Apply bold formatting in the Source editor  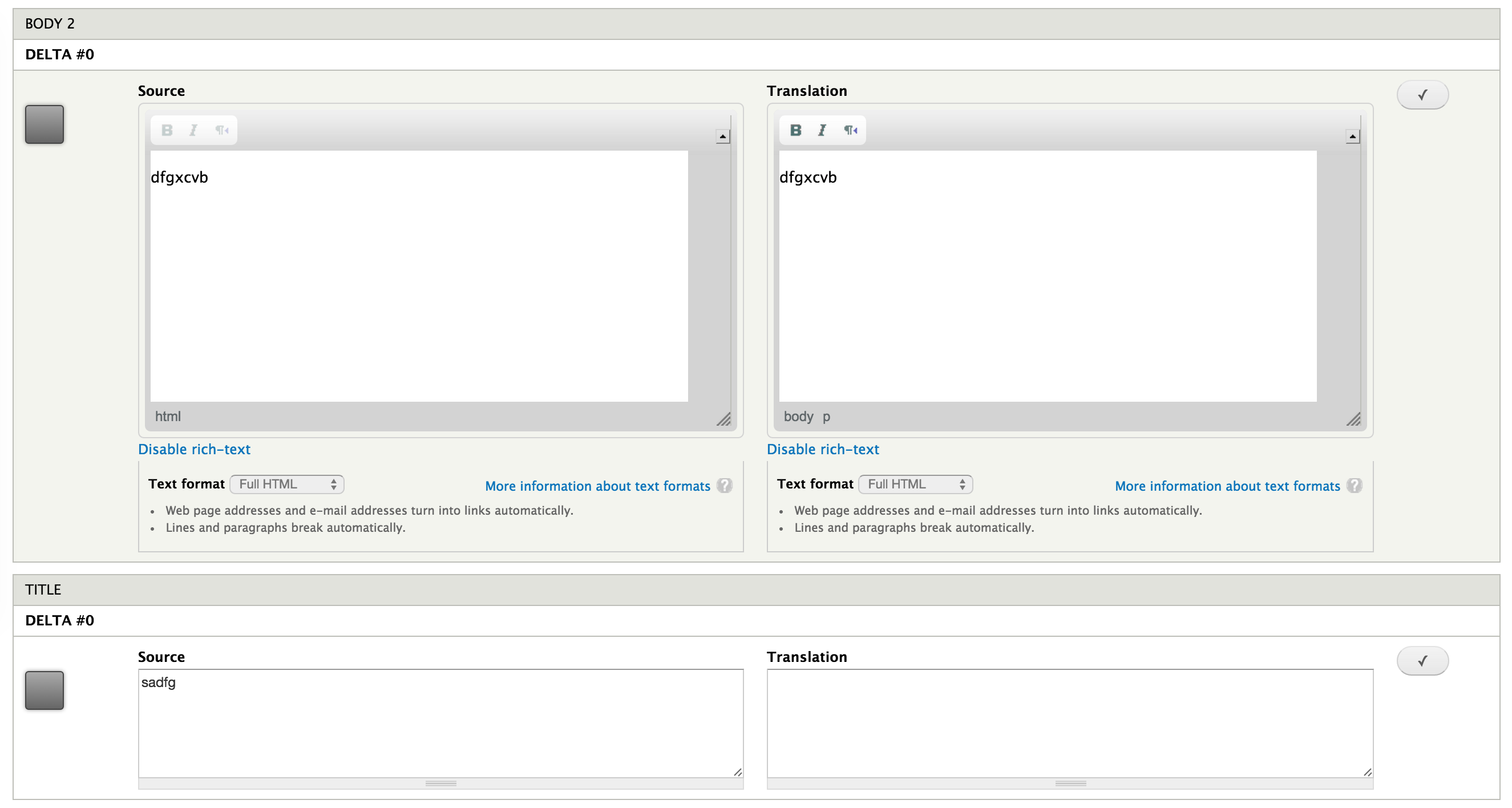point(167,130)
